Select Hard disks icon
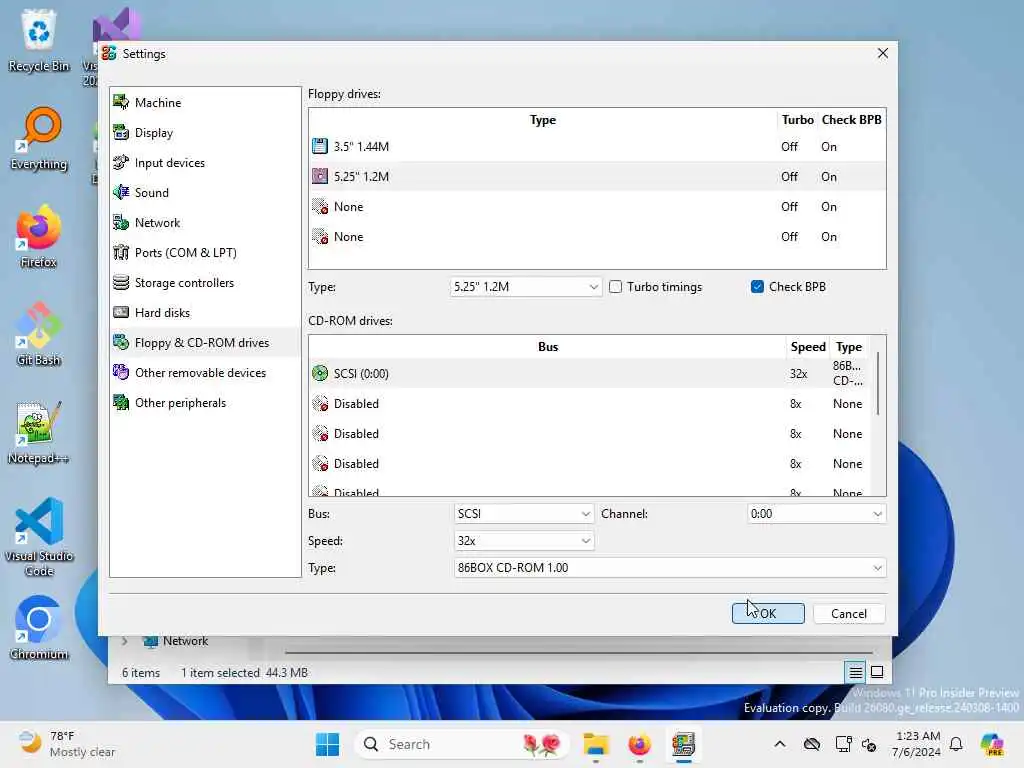This screenshot has height=768, width=1024. point(121,312)
